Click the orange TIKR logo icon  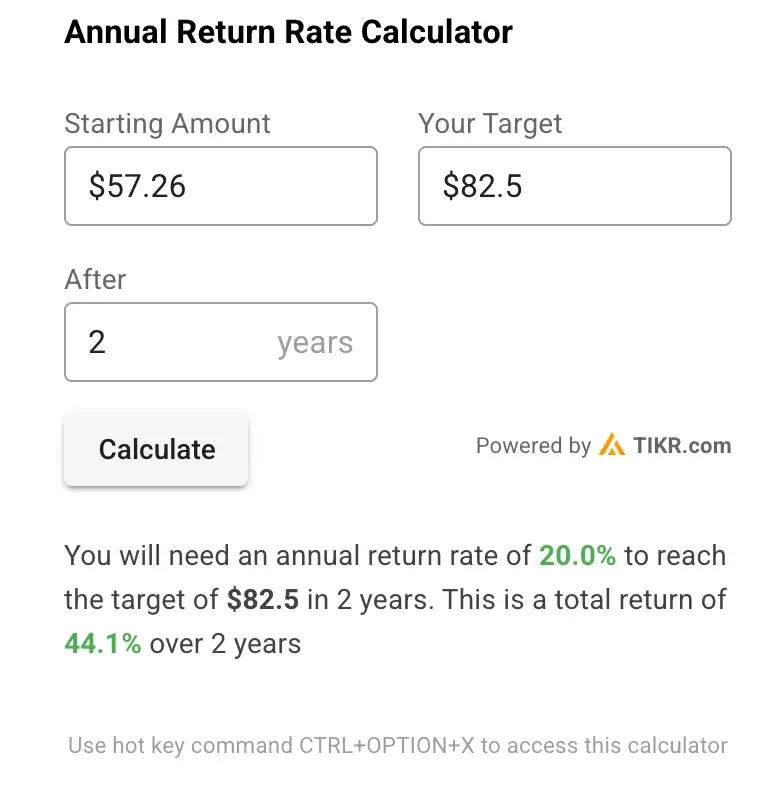(612, 445)
